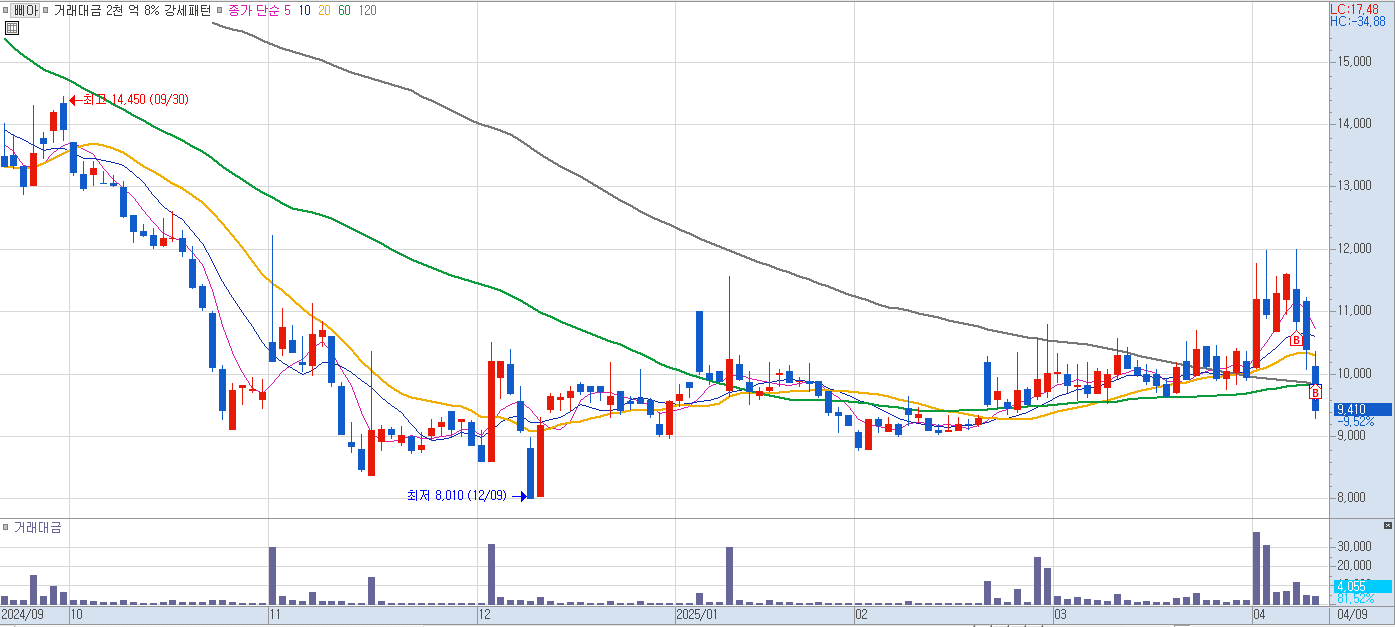1395x627 pixels.
Task: Click the 2024/09 date axis label
Action: [x=22, y=614]
